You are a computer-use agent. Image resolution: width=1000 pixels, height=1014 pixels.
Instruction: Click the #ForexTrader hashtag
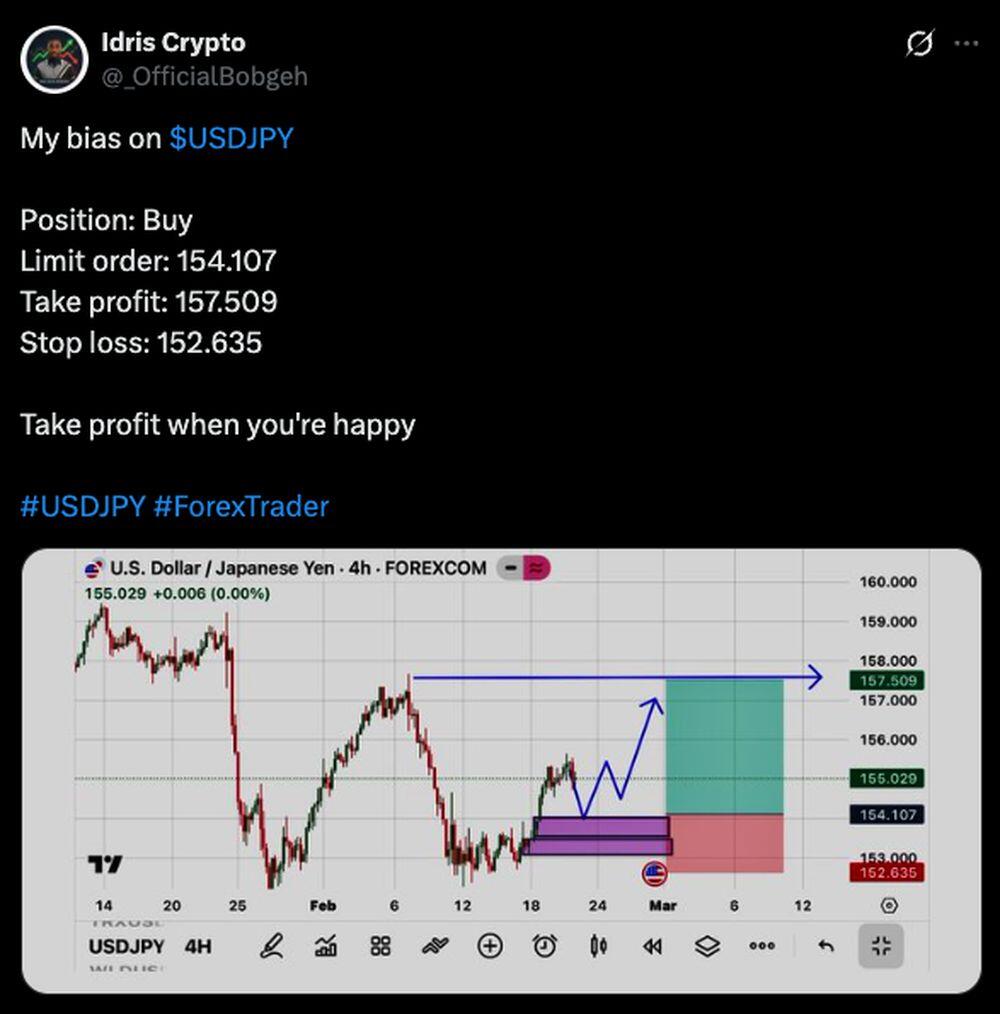point(242,507)
